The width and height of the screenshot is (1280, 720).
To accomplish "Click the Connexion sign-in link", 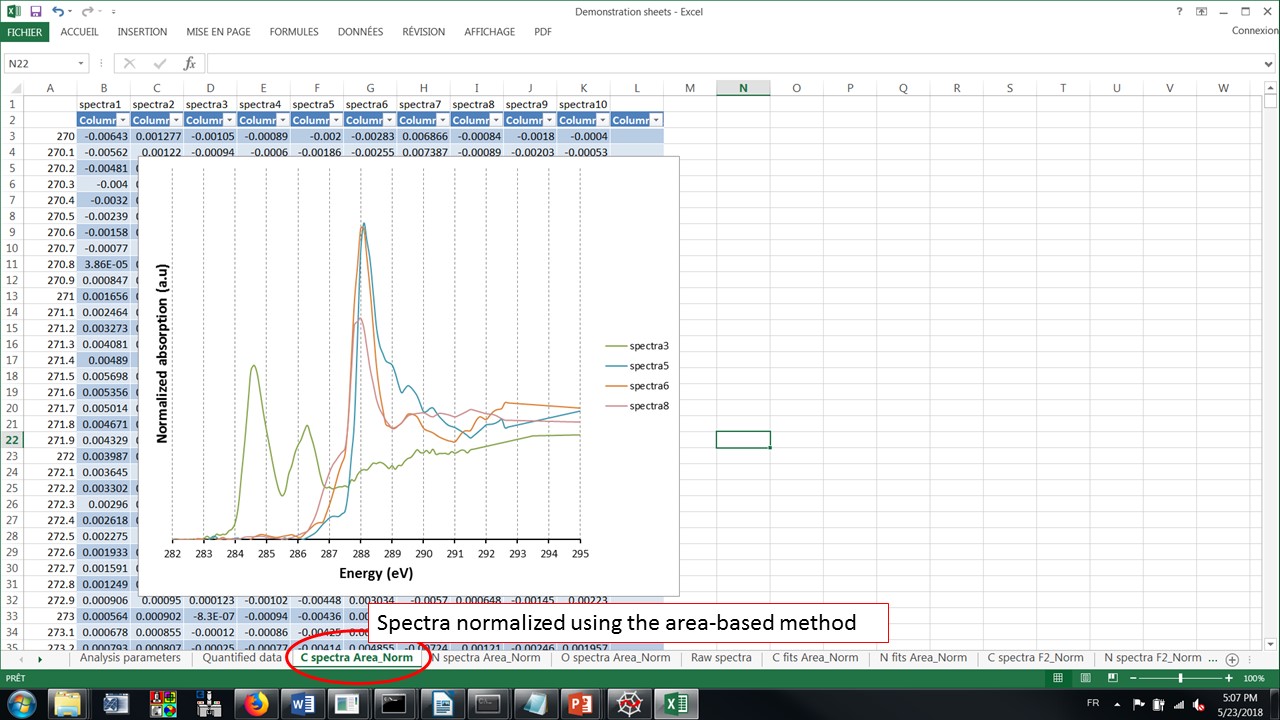I will 1254,31.
